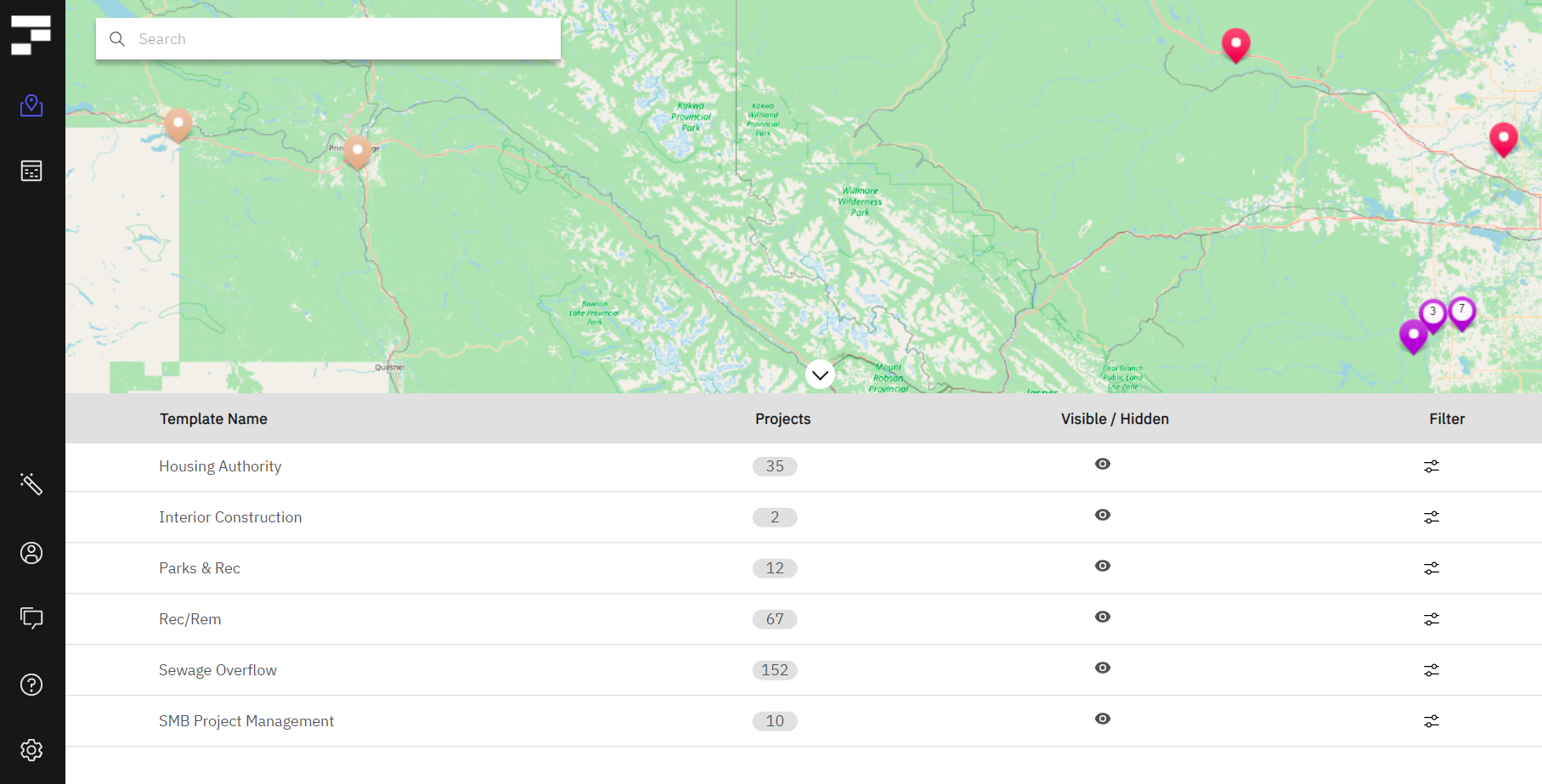1542x784 pixels.
Task: Click the Projects column header
Action: [x=782, y=418]
